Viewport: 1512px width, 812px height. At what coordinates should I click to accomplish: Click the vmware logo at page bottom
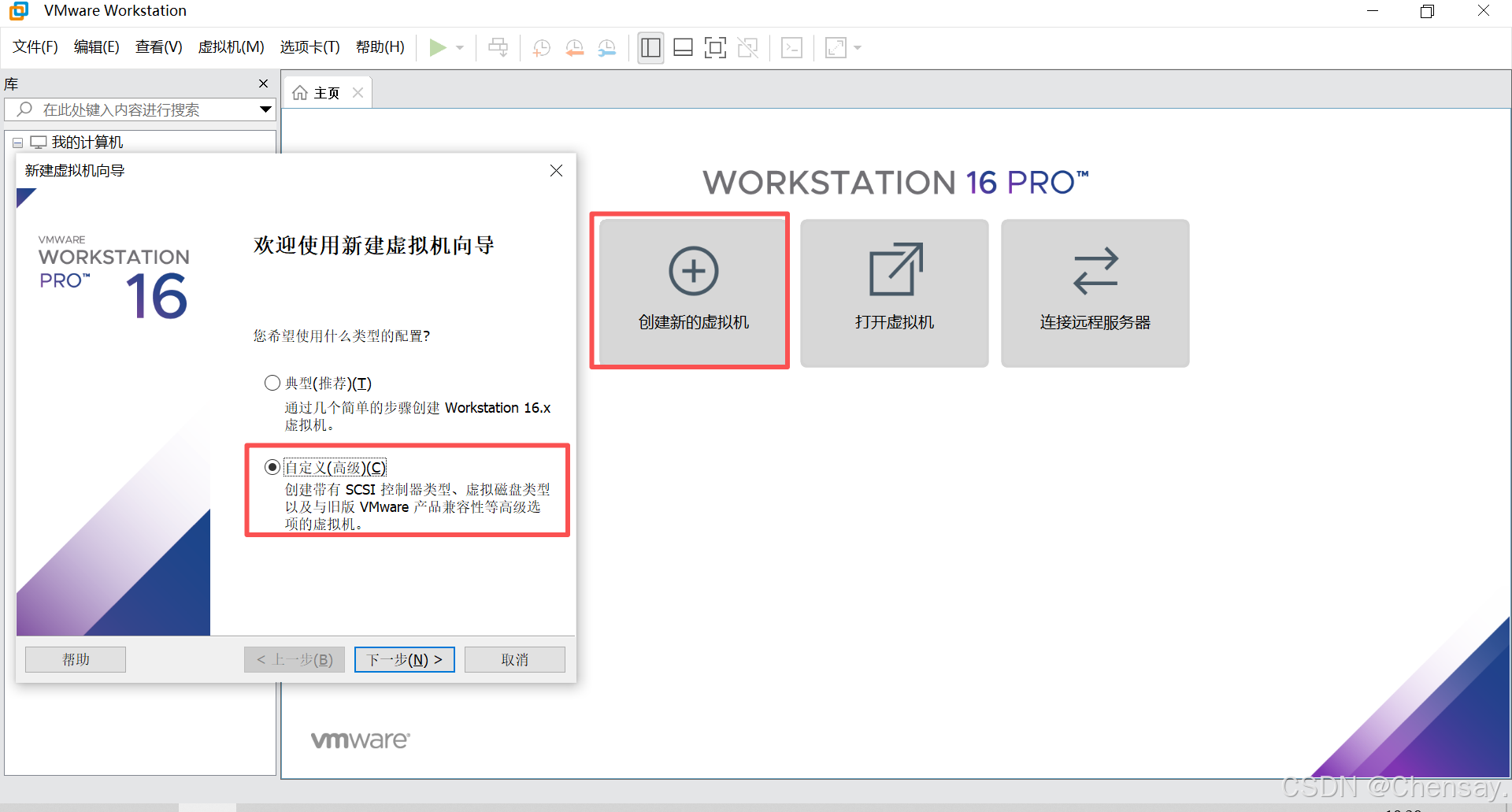click(x=361, y=740)
